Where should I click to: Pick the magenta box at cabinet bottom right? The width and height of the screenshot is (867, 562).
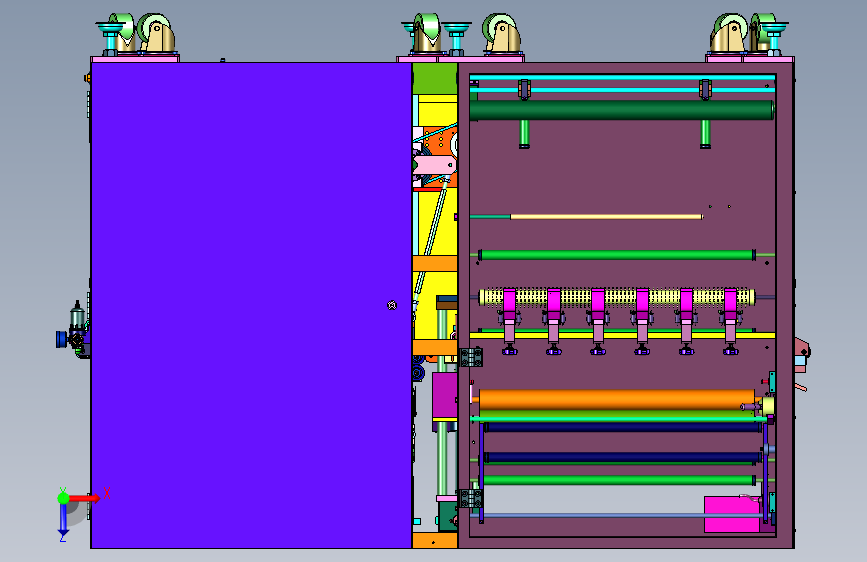pos(732,514)
